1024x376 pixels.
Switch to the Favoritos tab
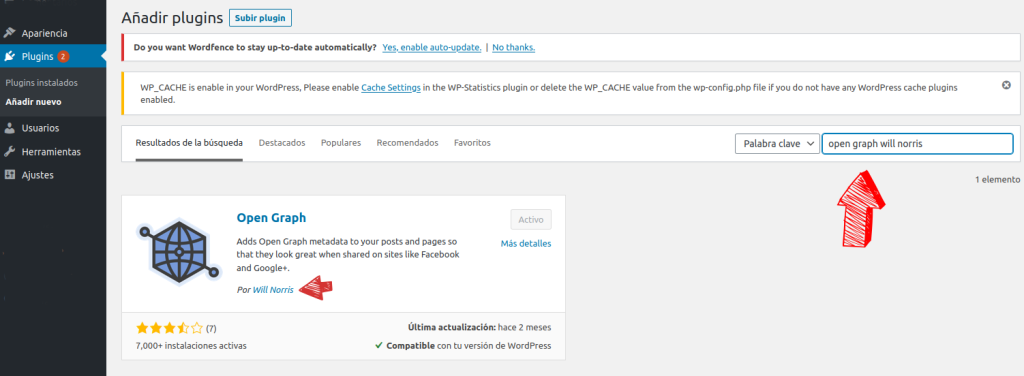click(x=472, y=142)
